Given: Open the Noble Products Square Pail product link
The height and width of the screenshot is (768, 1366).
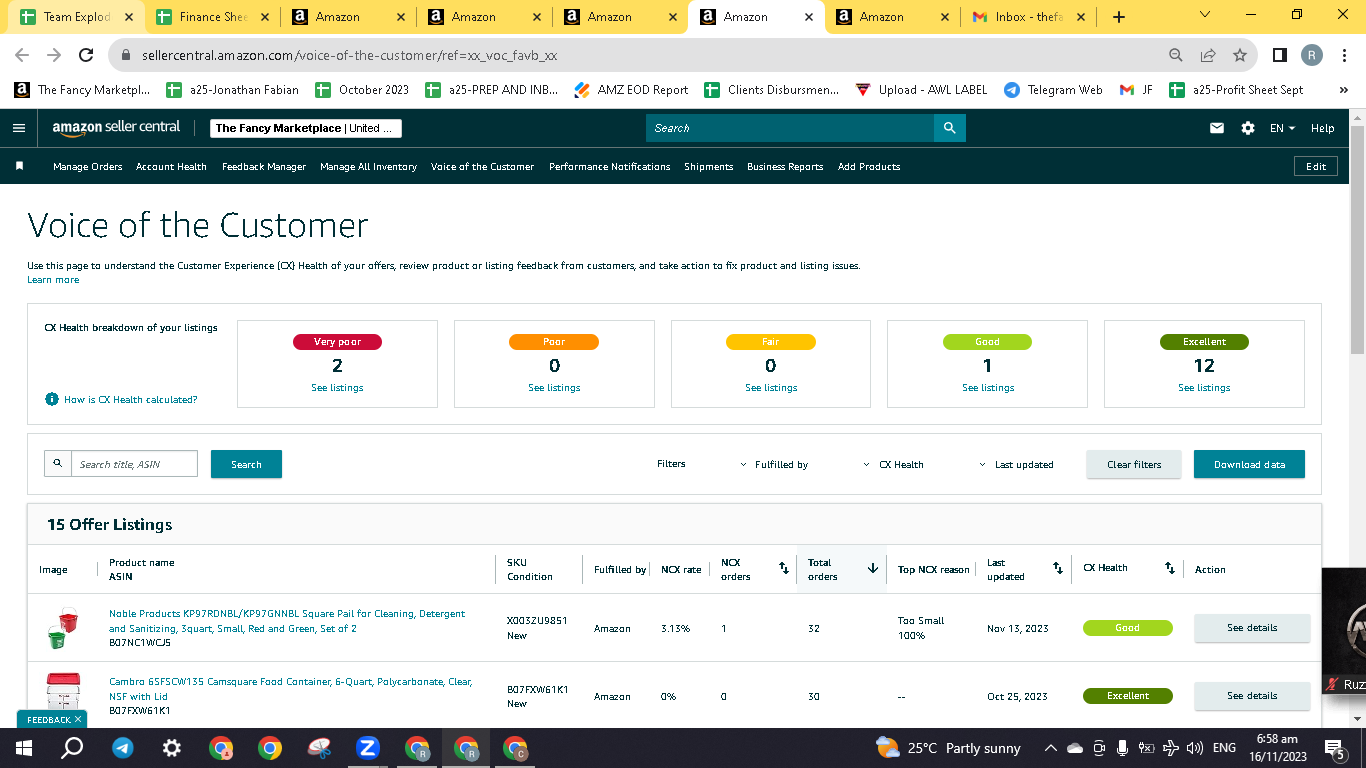Looking at the screenshot, I should pyautogui.click(x=287, y=621).
